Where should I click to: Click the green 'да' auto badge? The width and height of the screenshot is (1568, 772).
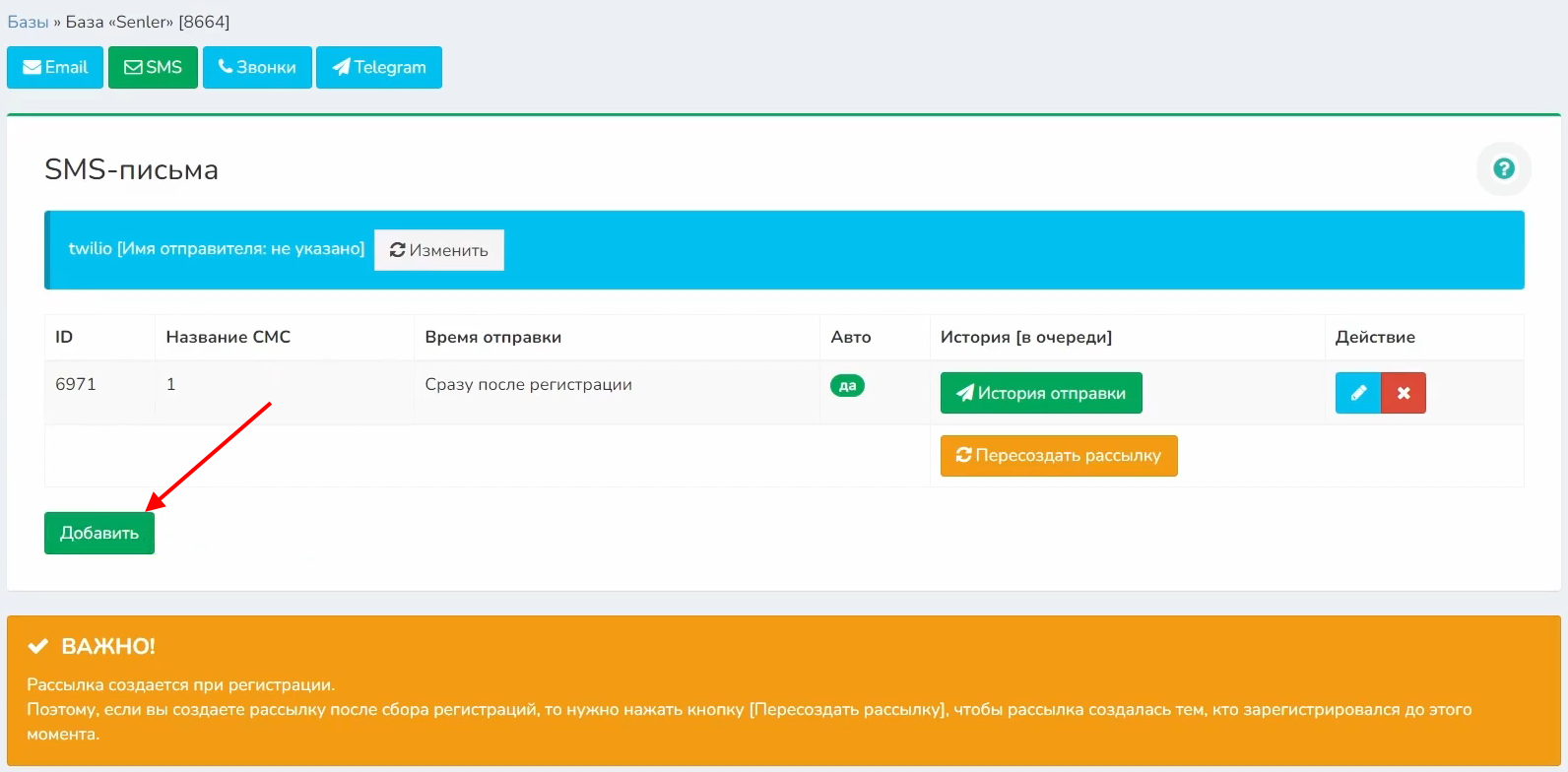click(847, 386)
